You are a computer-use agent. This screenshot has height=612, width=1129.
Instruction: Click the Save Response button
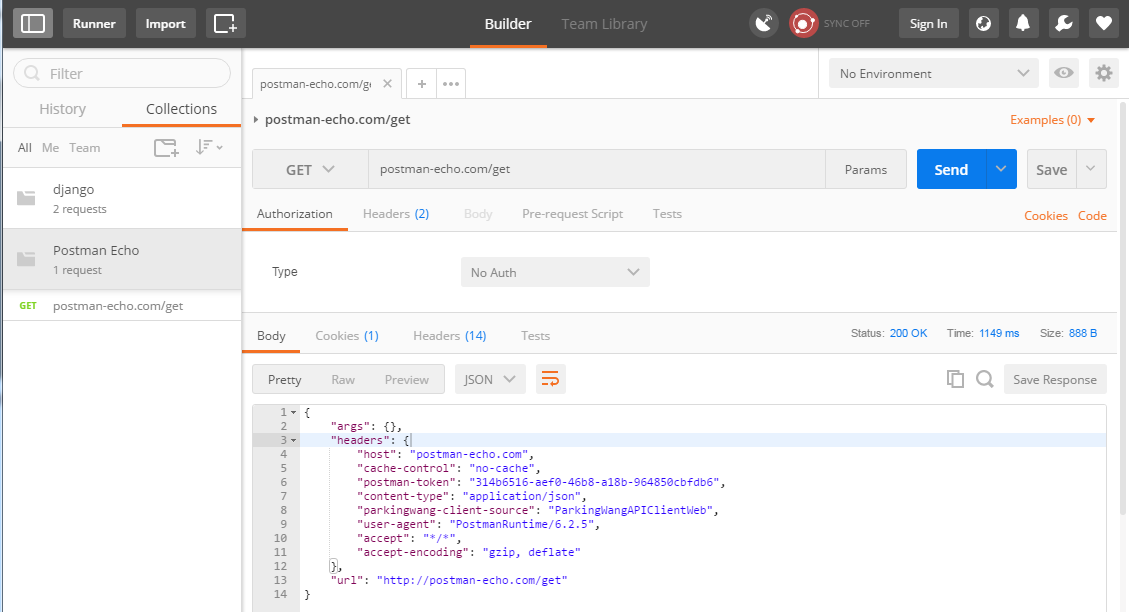pyautogui.click(x=1055, y=379)
